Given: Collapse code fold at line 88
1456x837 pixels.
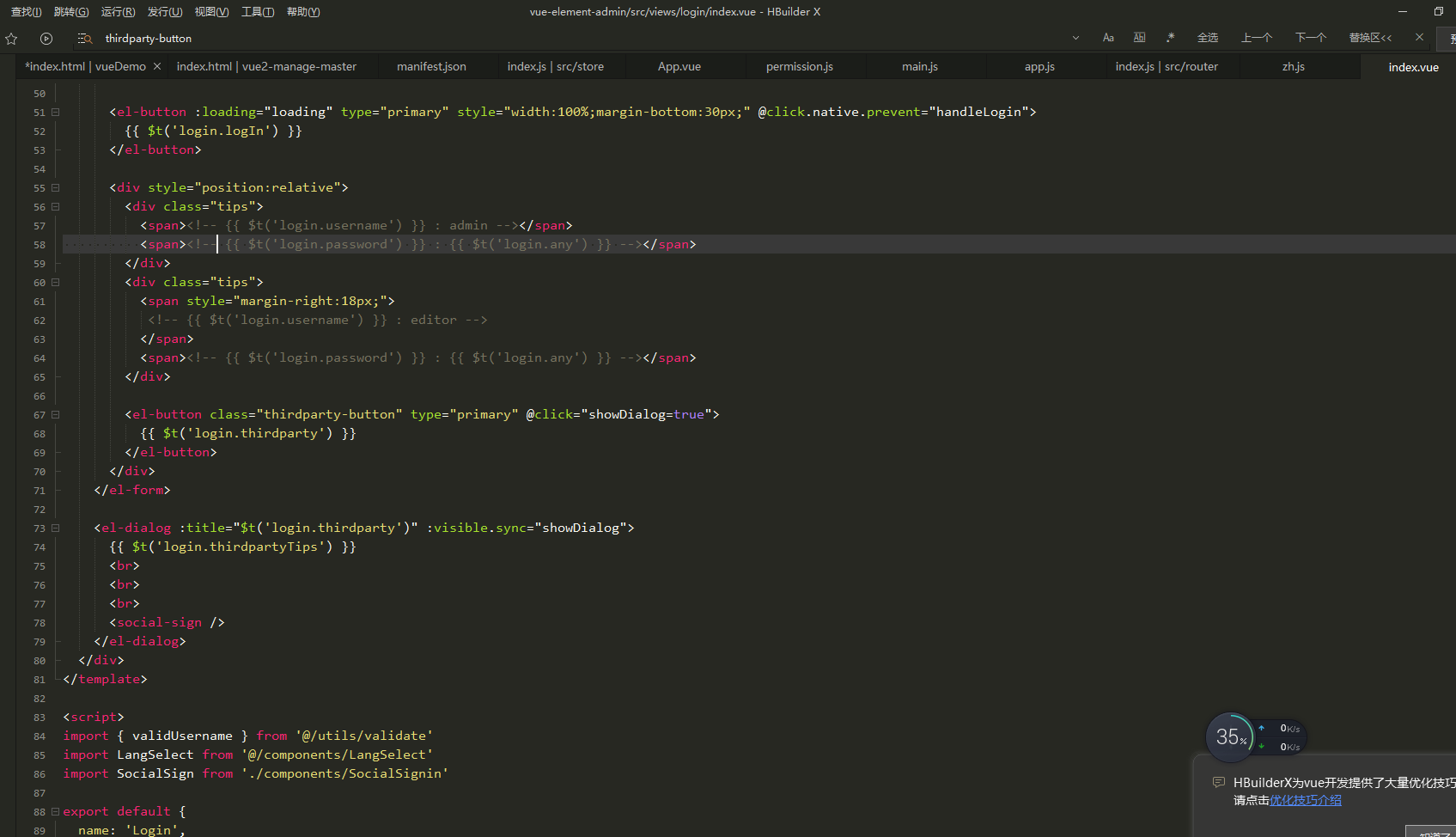Looking at the screenshot, I should tap(56, 811).
